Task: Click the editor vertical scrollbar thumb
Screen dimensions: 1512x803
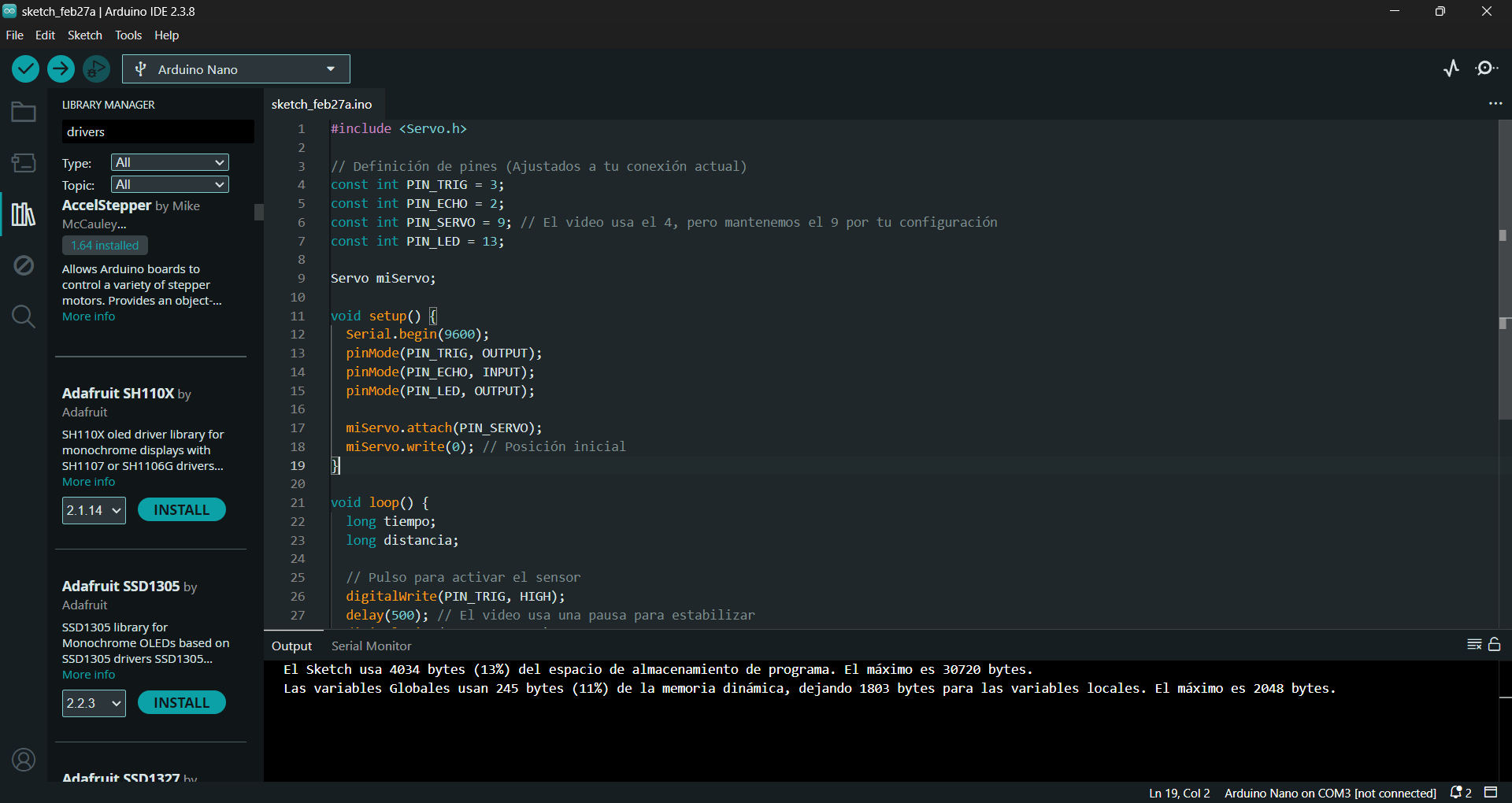Action: 1504,268
